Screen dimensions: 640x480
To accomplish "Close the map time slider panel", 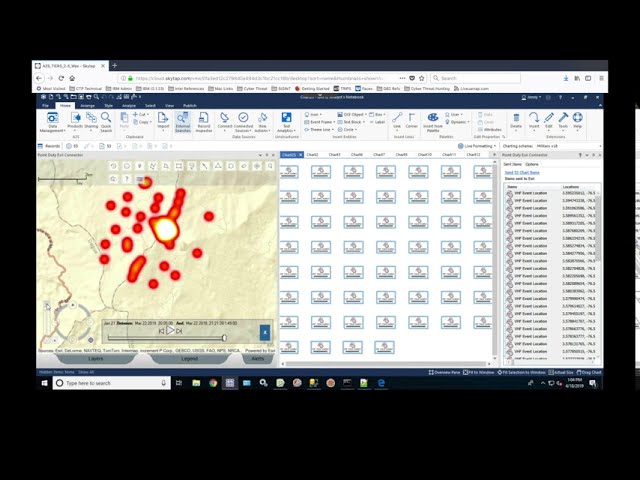I will (265, 332).
